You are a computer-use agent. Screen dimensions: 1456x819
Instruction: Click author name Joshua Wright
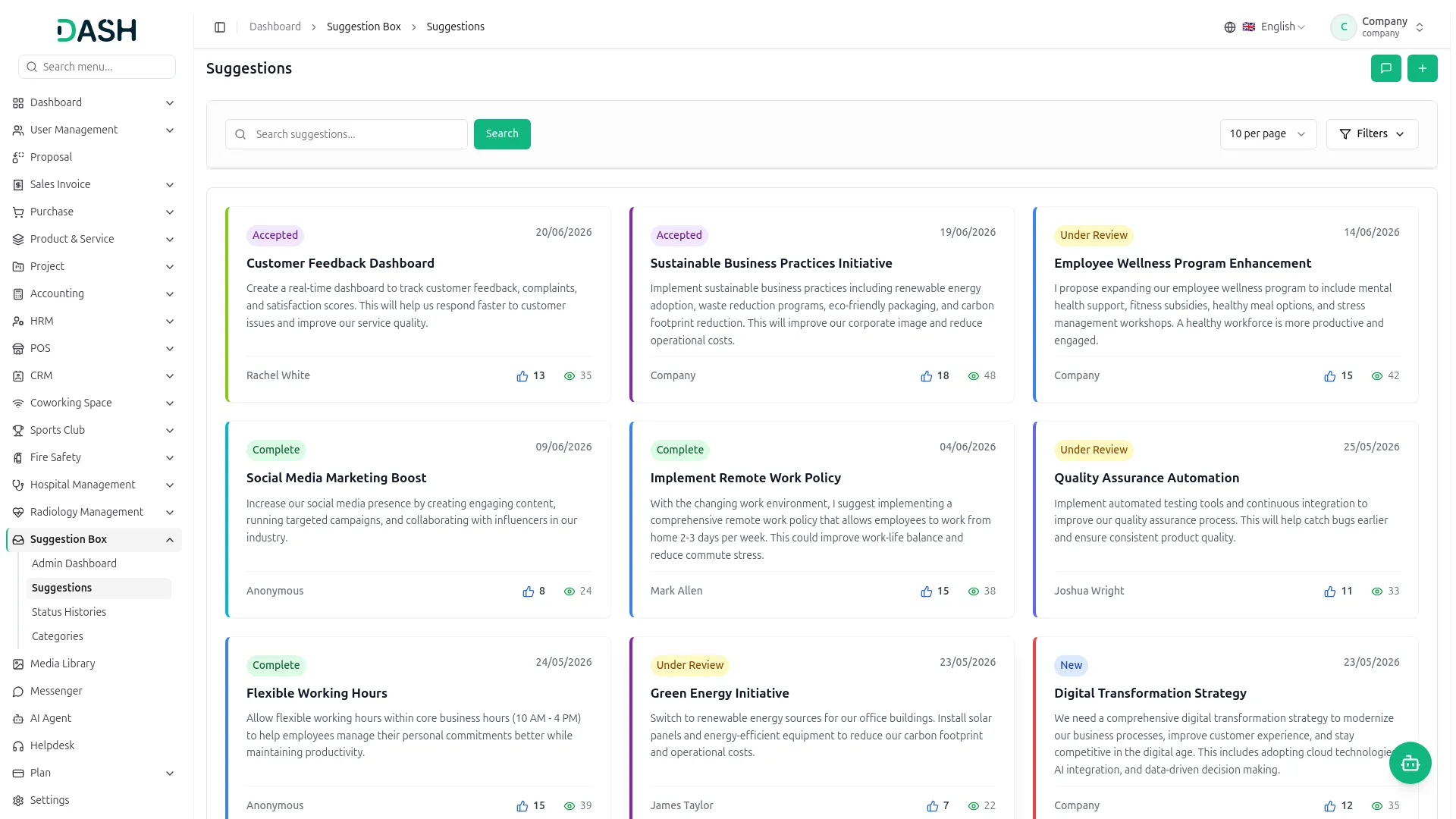(x=1088, y=591)
